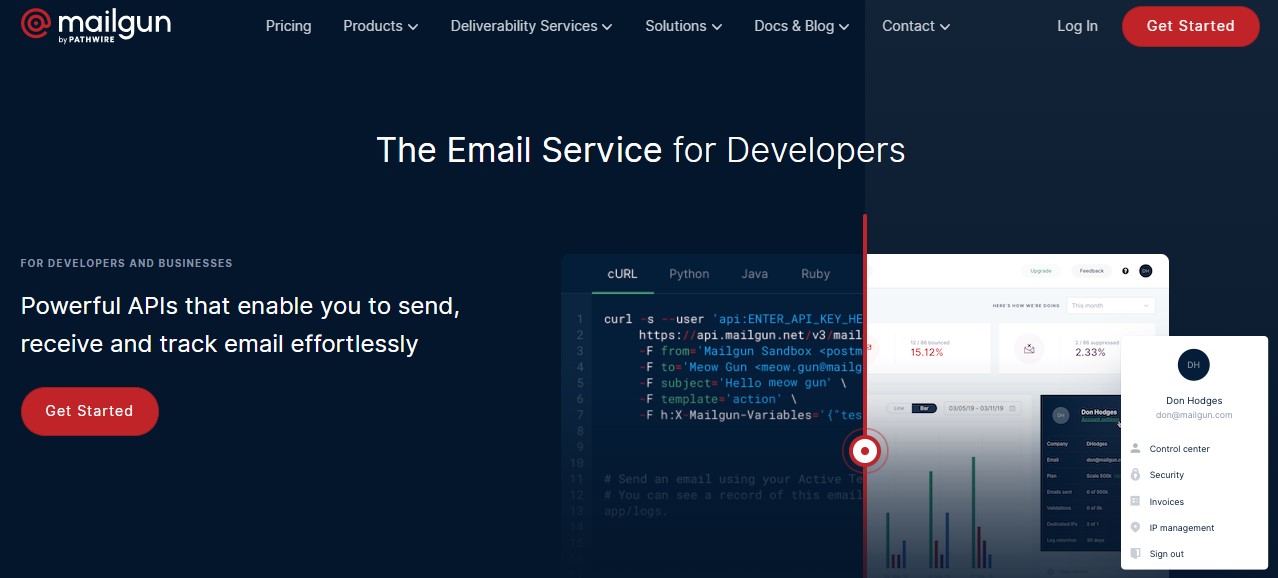Click the Security lock icon
Image resolution: width=1278 pixels, height=578 pixels.
(x=1135, y=475)
